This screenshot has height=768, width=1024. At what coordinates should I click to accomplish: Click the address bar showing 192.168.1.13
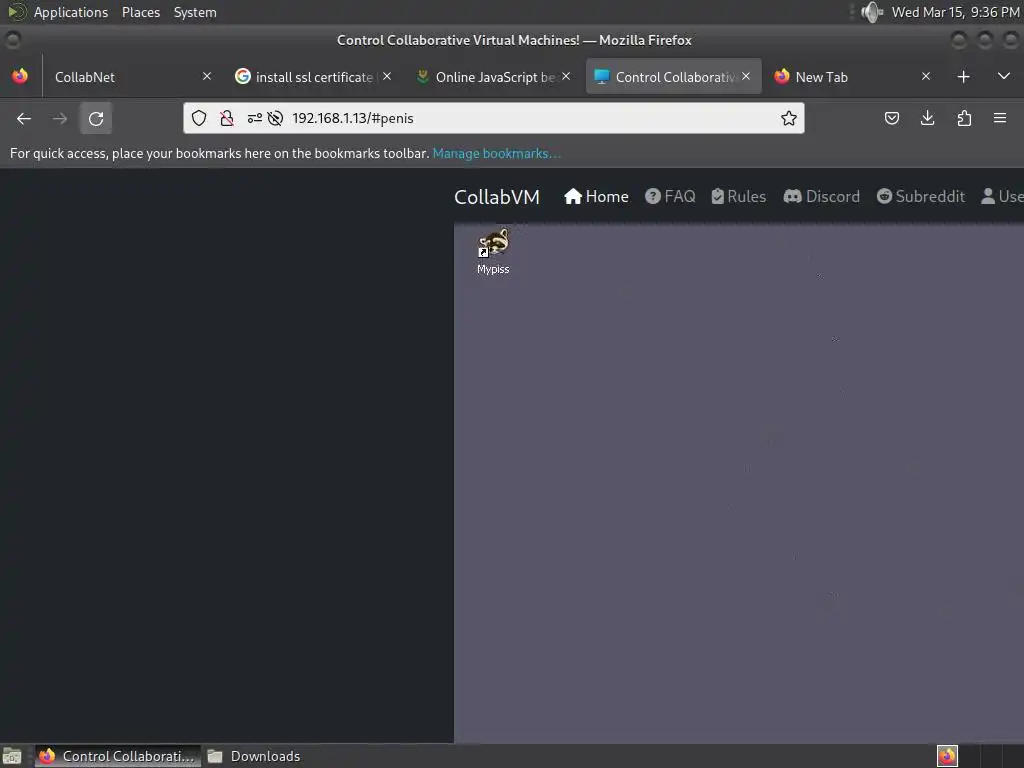494,118
